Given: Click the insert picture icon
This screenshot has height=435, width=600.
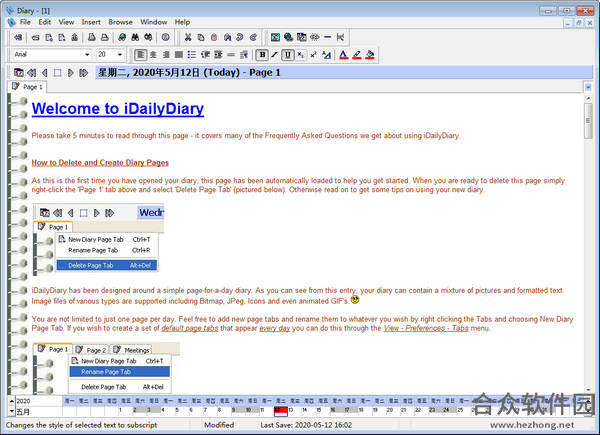Looking at the screenshot, I should [x=275, y=37].
